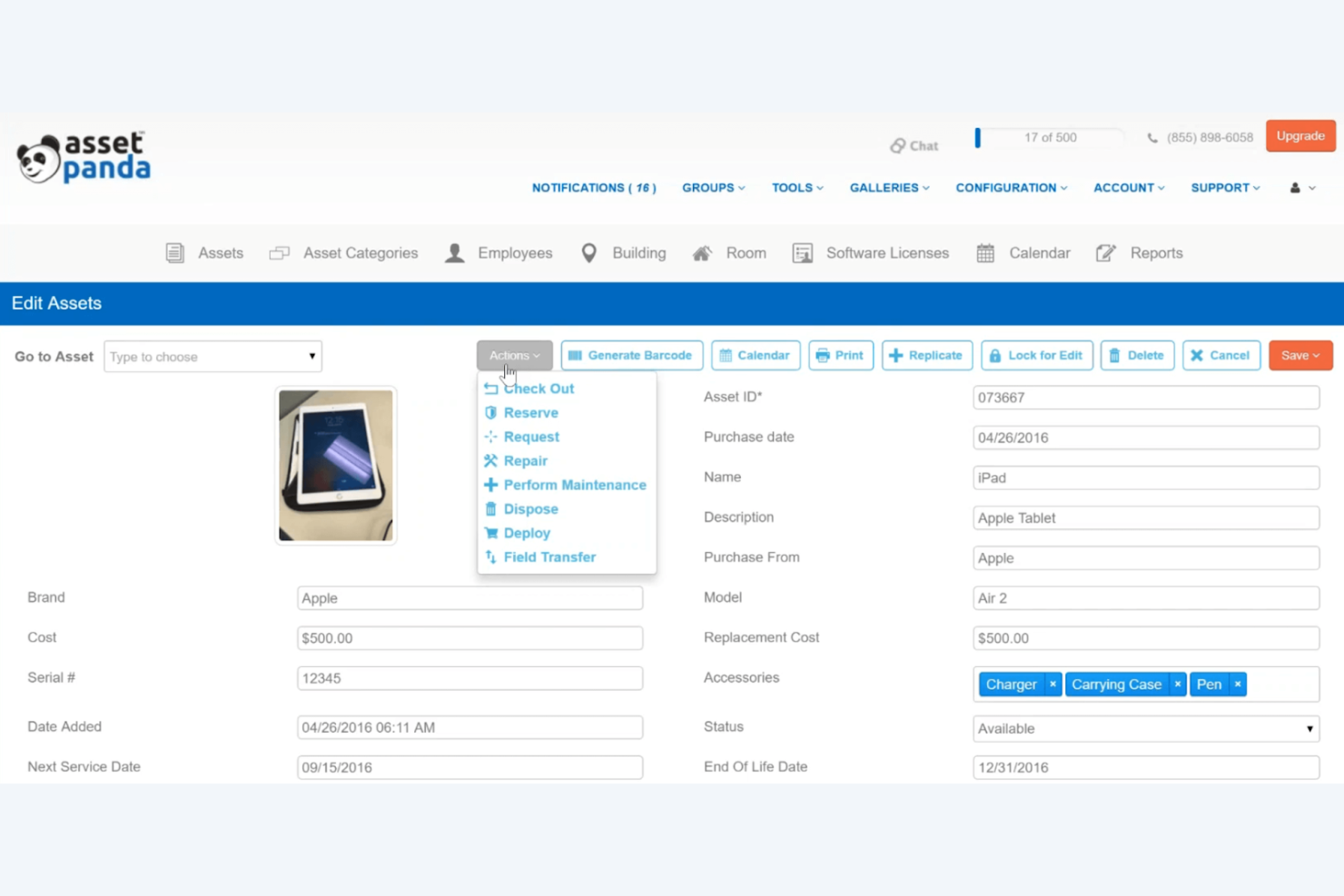The width and height of the screenshot is (1344, 896).
Task: Open the user profile icon menu
Action: coord(1302,188)
